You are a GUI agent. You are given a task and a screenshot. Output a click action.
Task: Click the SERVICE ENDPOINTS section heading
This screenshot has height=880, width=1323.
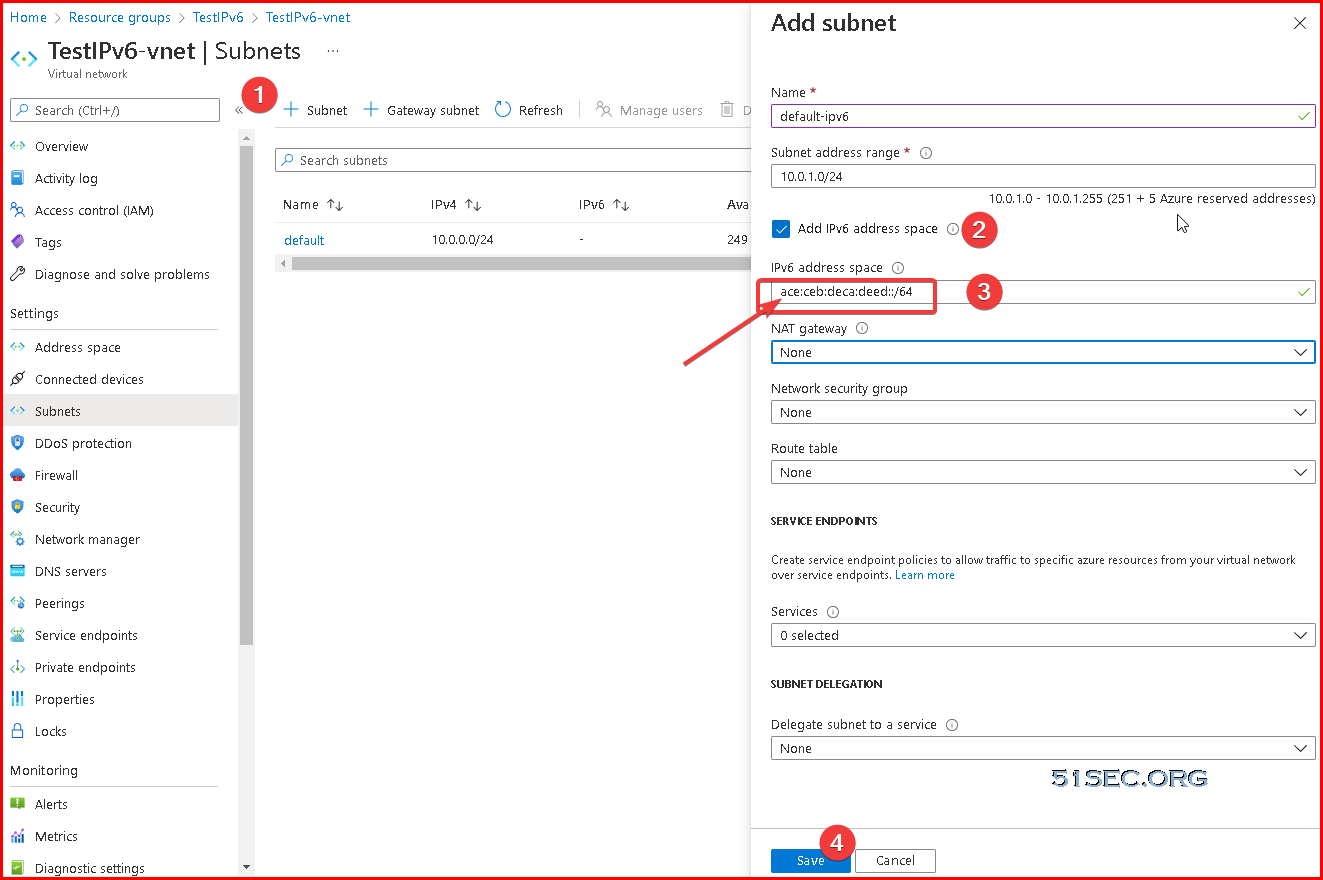point(824,521)
